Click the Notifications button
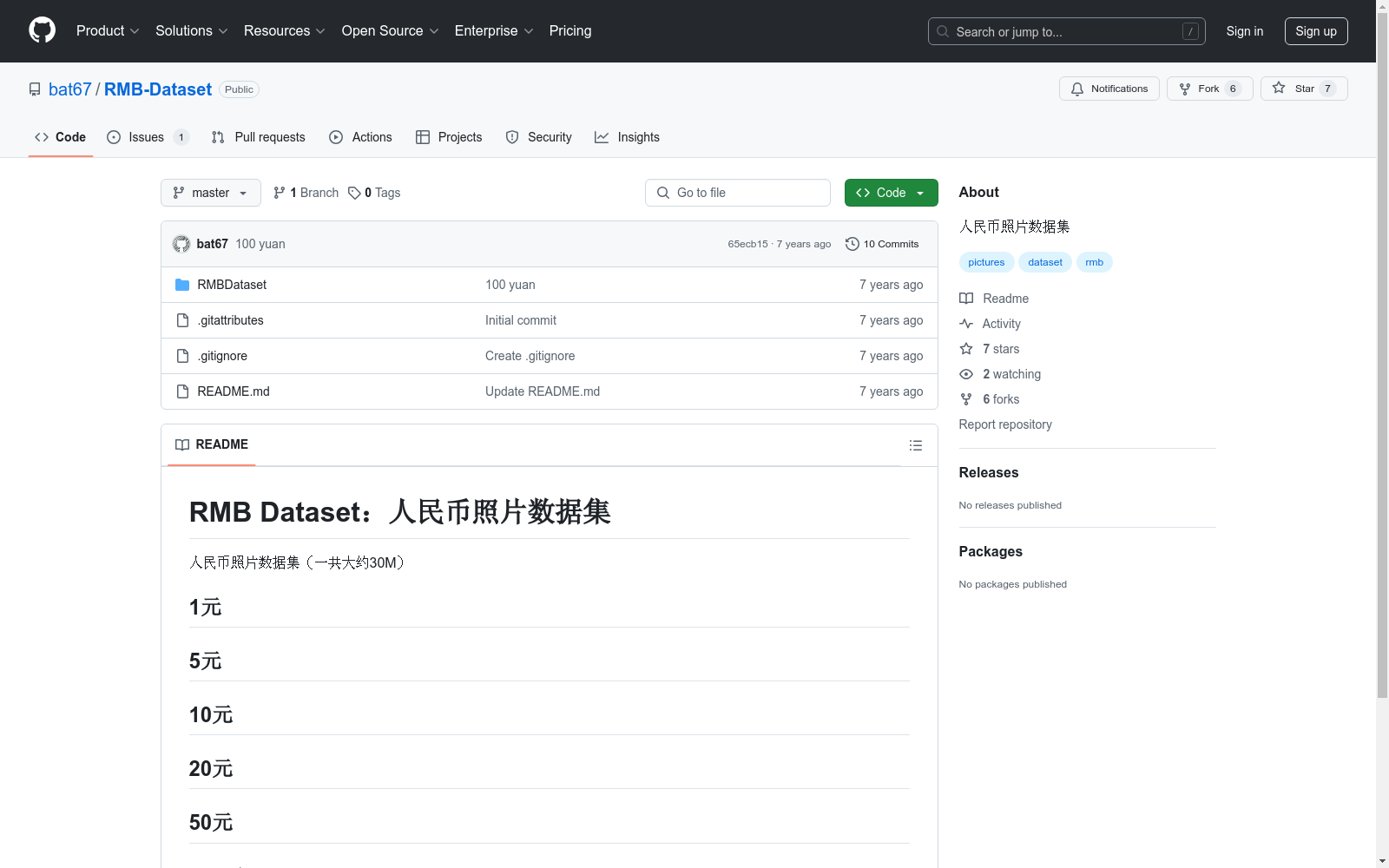The image size is (1389, 868). 1109,89
